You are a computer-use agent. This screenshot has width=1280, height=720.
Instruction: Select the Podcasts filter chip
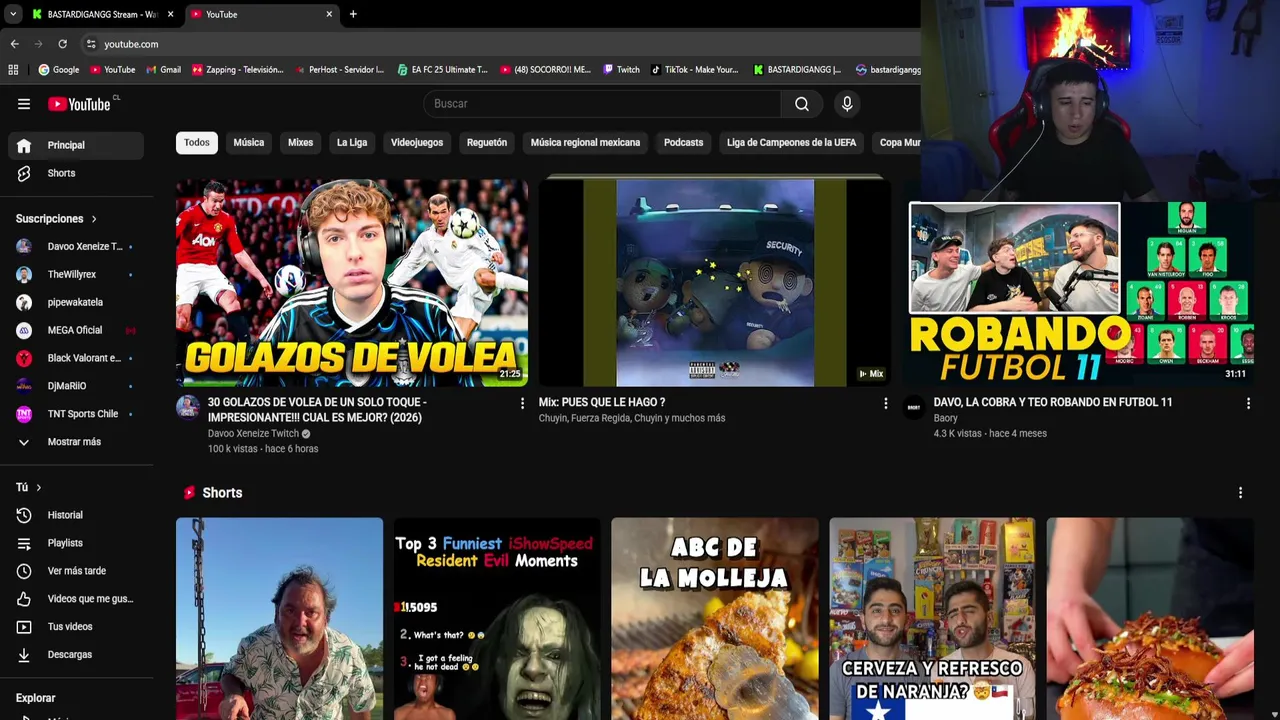tap(684, 143)
